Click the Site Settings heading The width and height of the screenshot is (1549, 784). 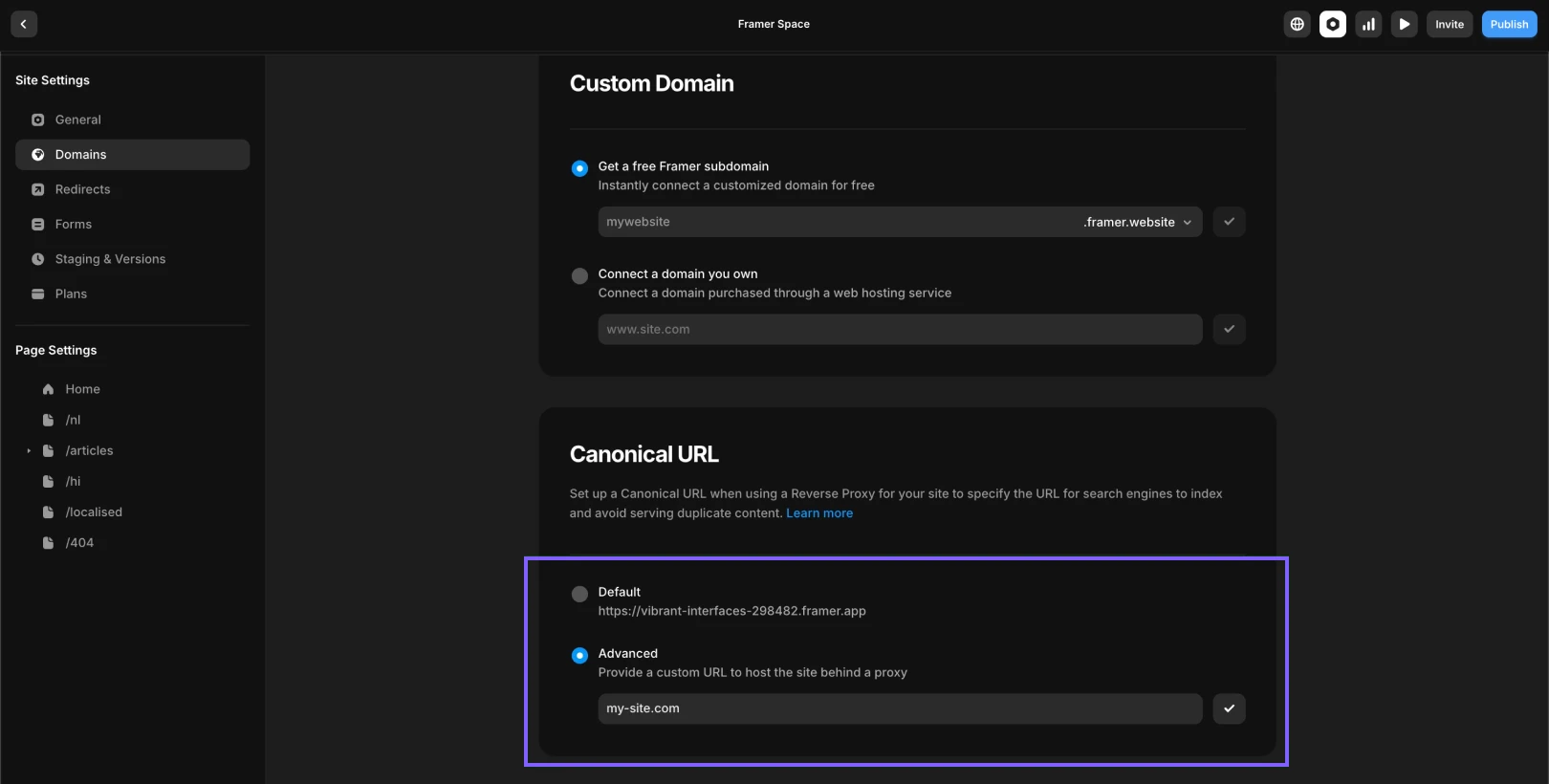[x=53, y=80]
